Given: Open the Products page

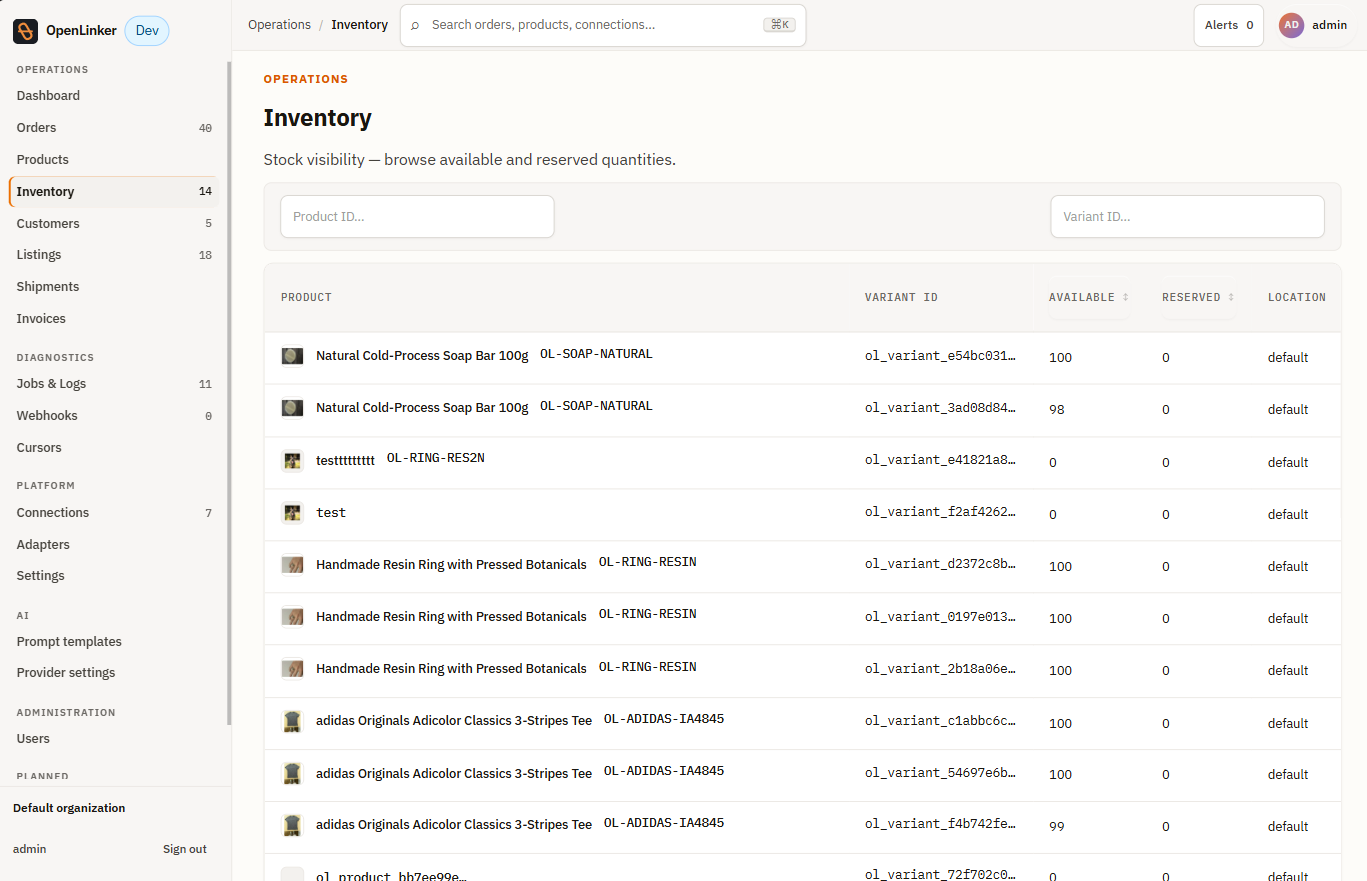Looking at the screenshot, I should tap(114, 160).
